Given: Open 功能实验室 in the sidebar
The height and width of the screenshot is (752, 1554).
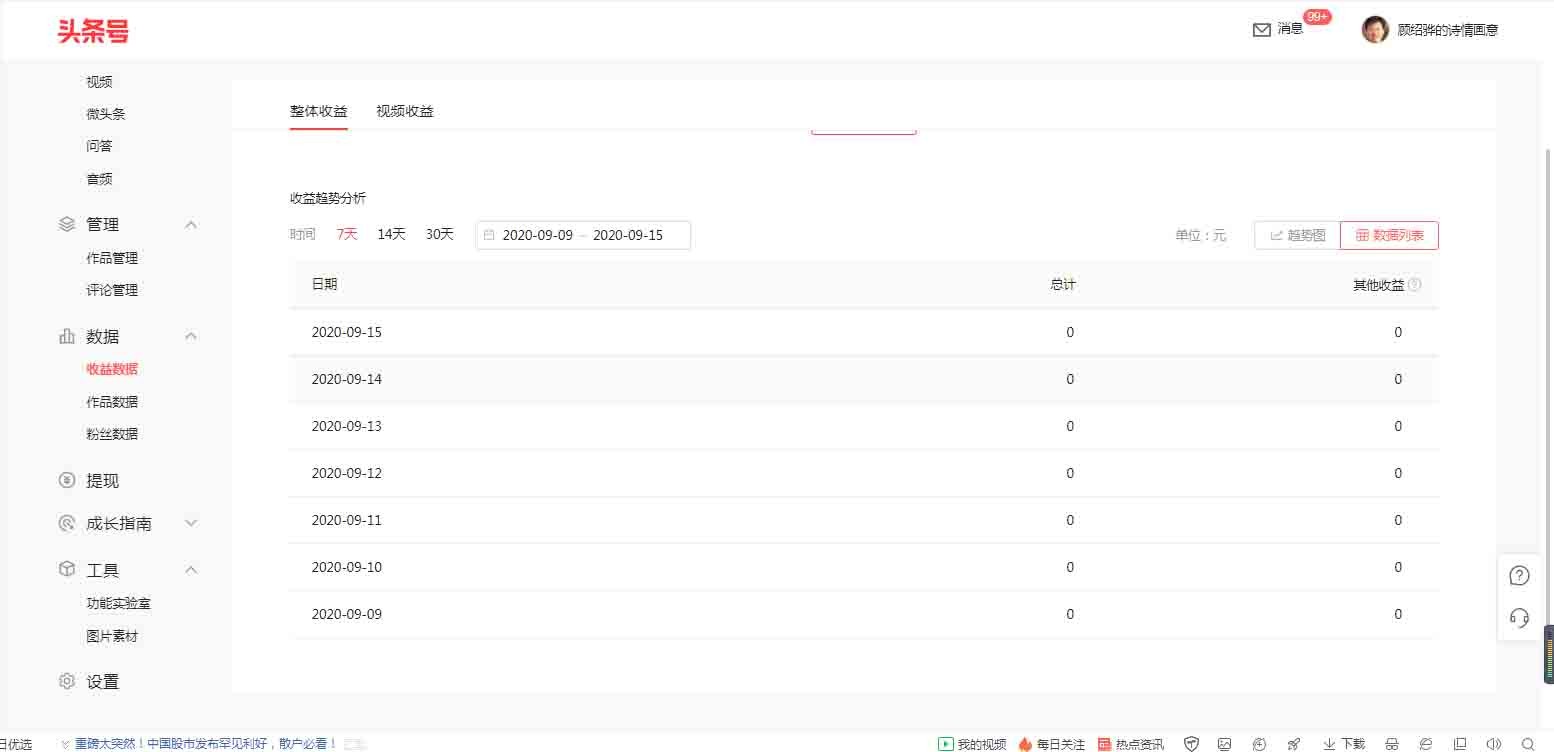Looking at the screenshot, I should [x=119, y=604].
